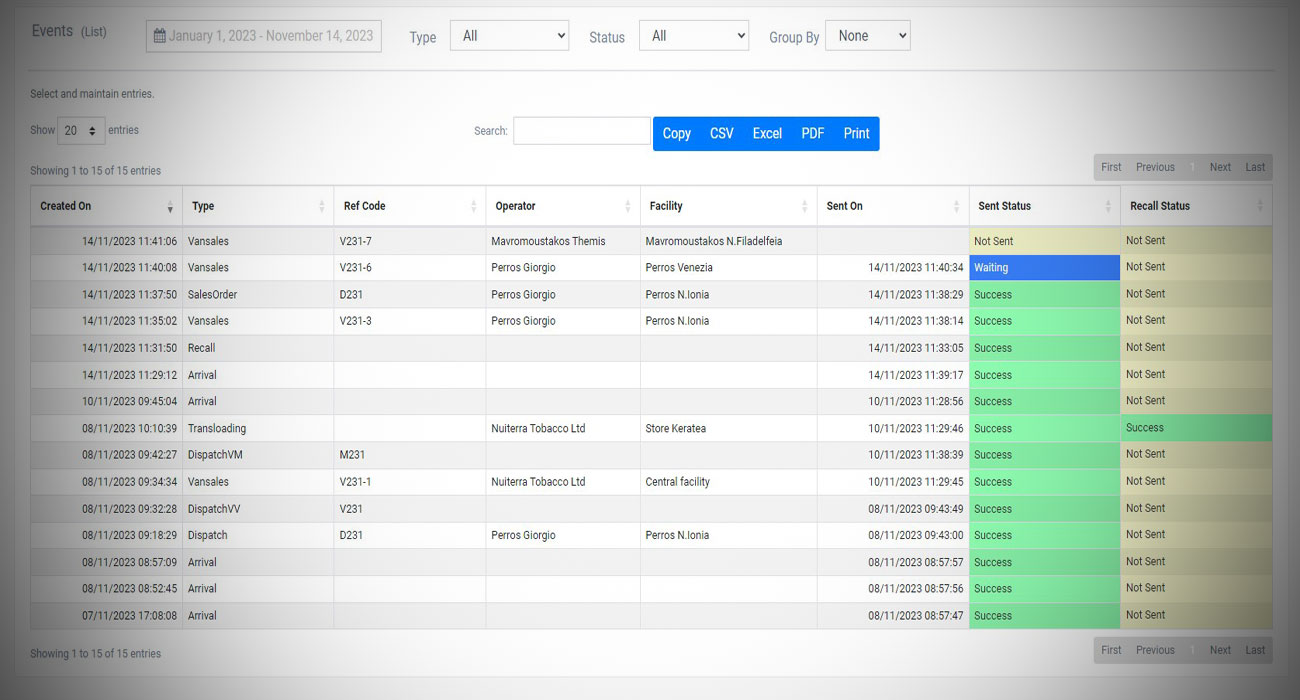
Task: Go to Next page in bottom pagination
Action: click(x=1220, y=650)
